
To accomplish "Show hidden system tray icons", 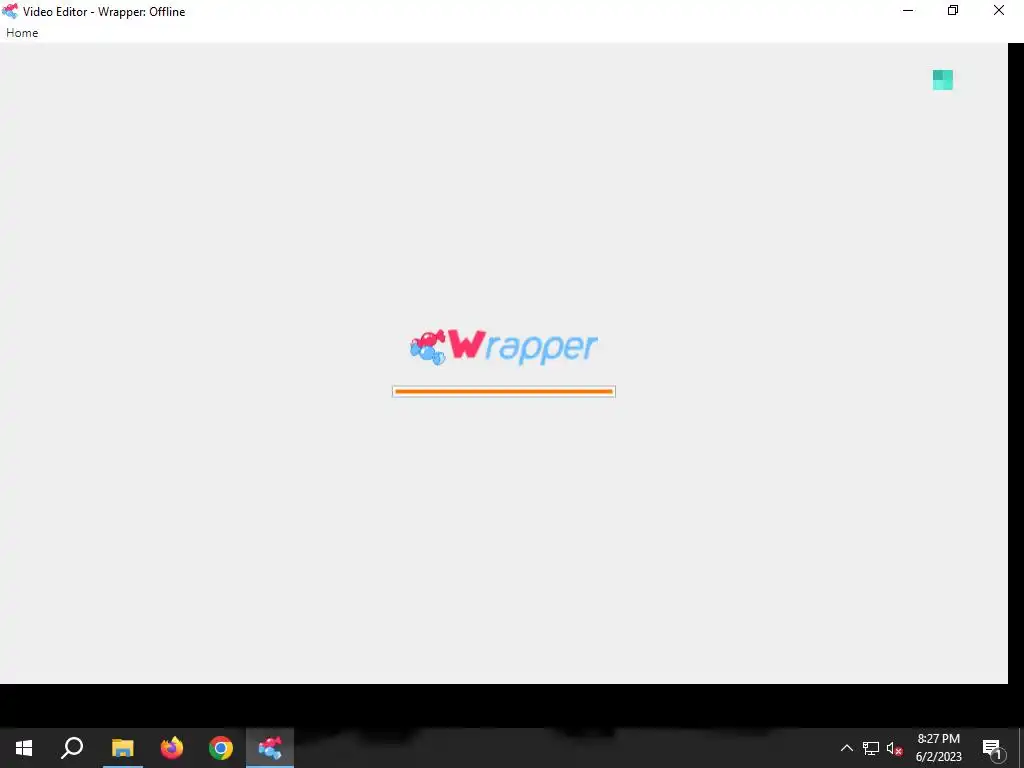I will click(x=846, y=748).
